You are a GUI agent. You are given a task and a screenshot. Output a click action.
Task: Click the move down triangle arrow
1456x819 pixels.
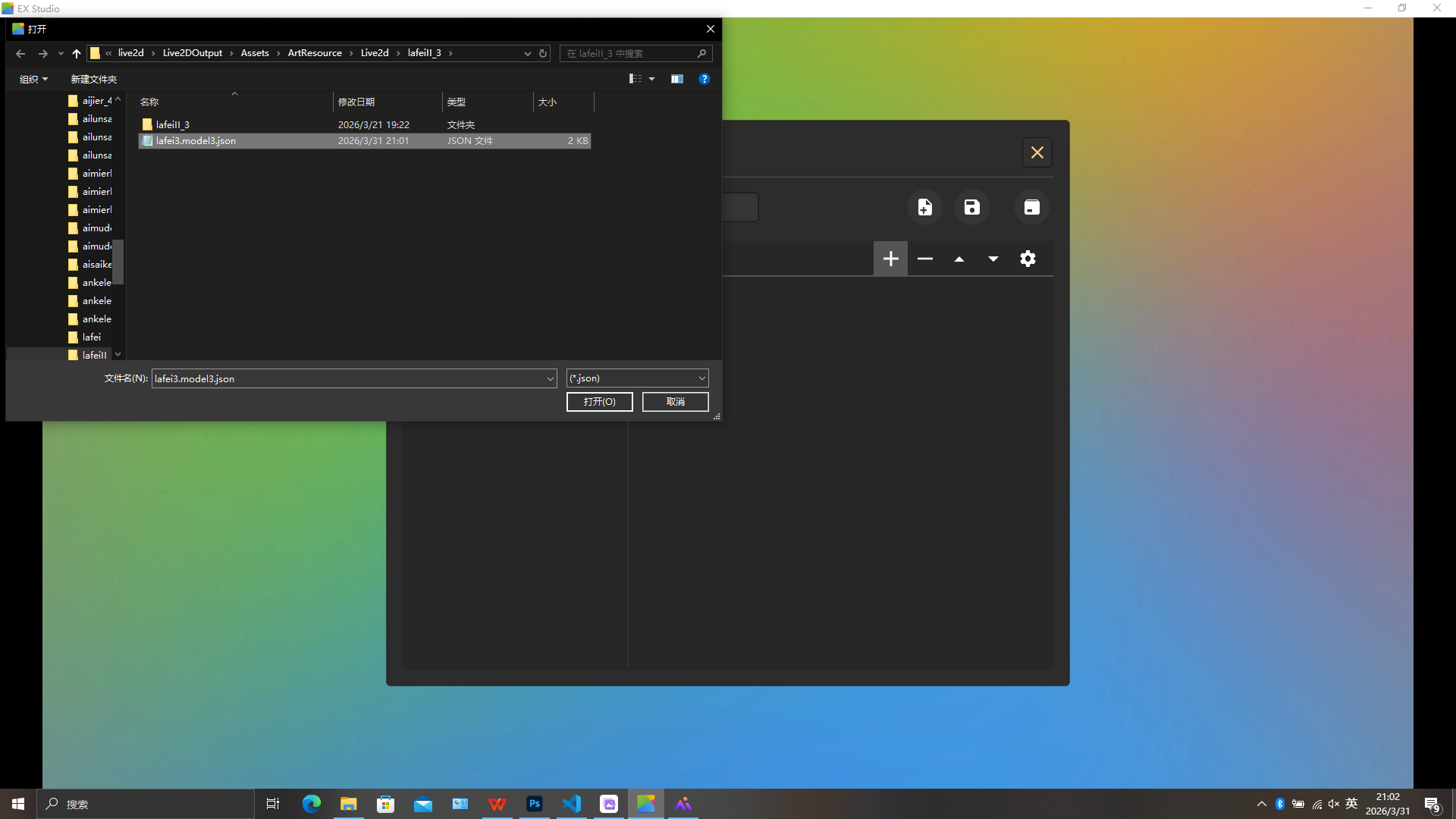(x=993, y=259)
